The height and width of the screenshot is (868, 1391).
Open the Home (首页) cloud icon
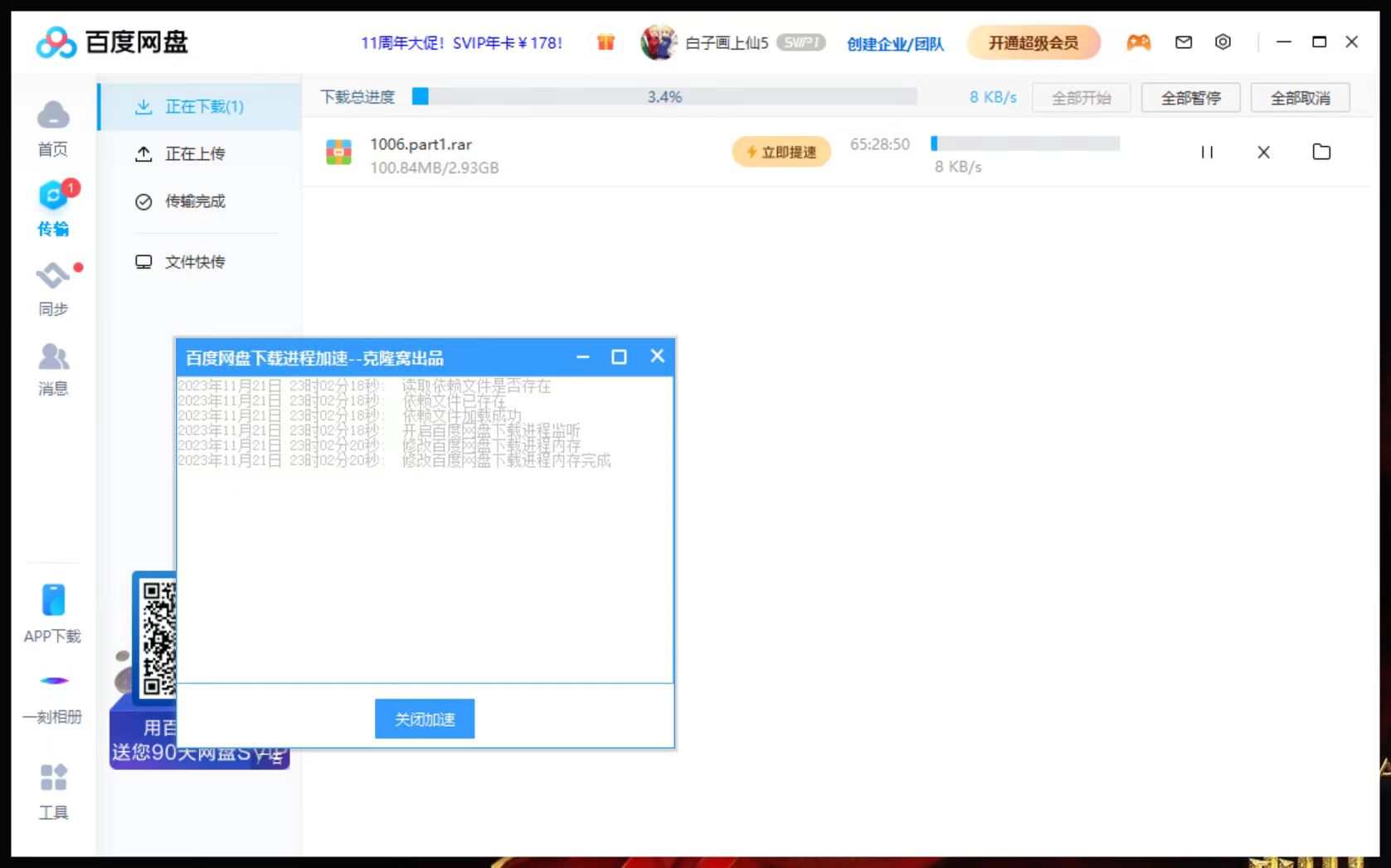(x=53, y=115)
